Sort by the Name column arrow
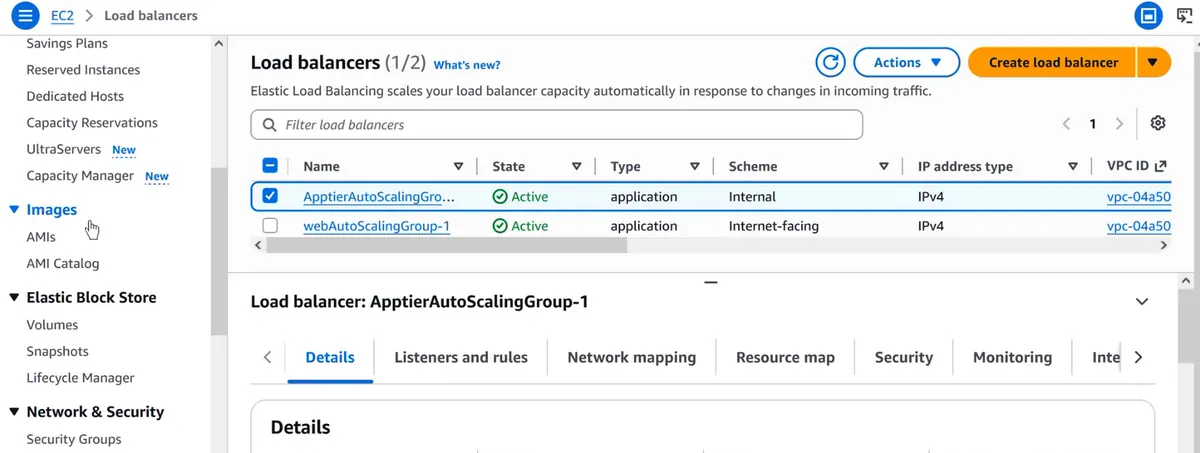 [459, 167]
